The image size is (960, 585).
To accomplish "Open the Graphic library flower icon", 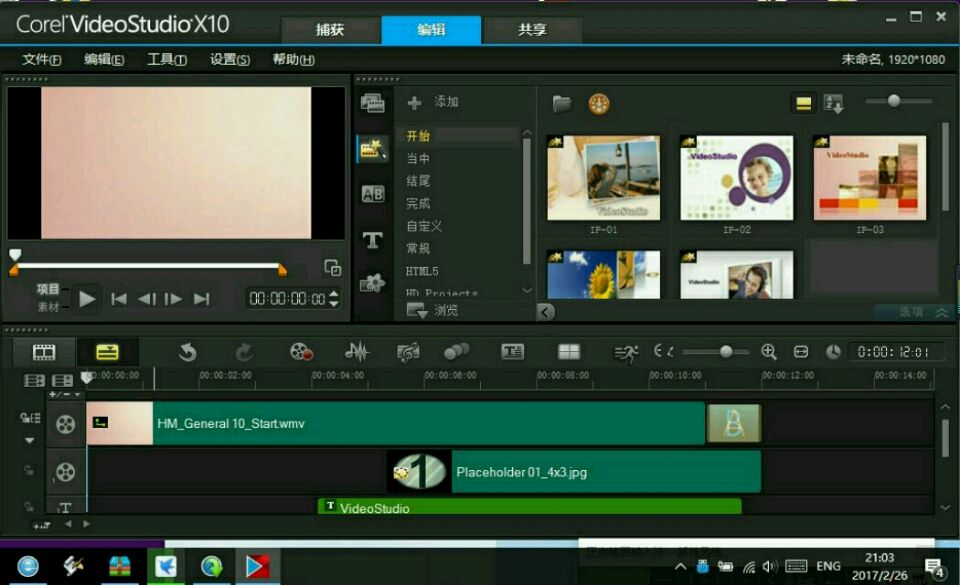I will 372,283.
